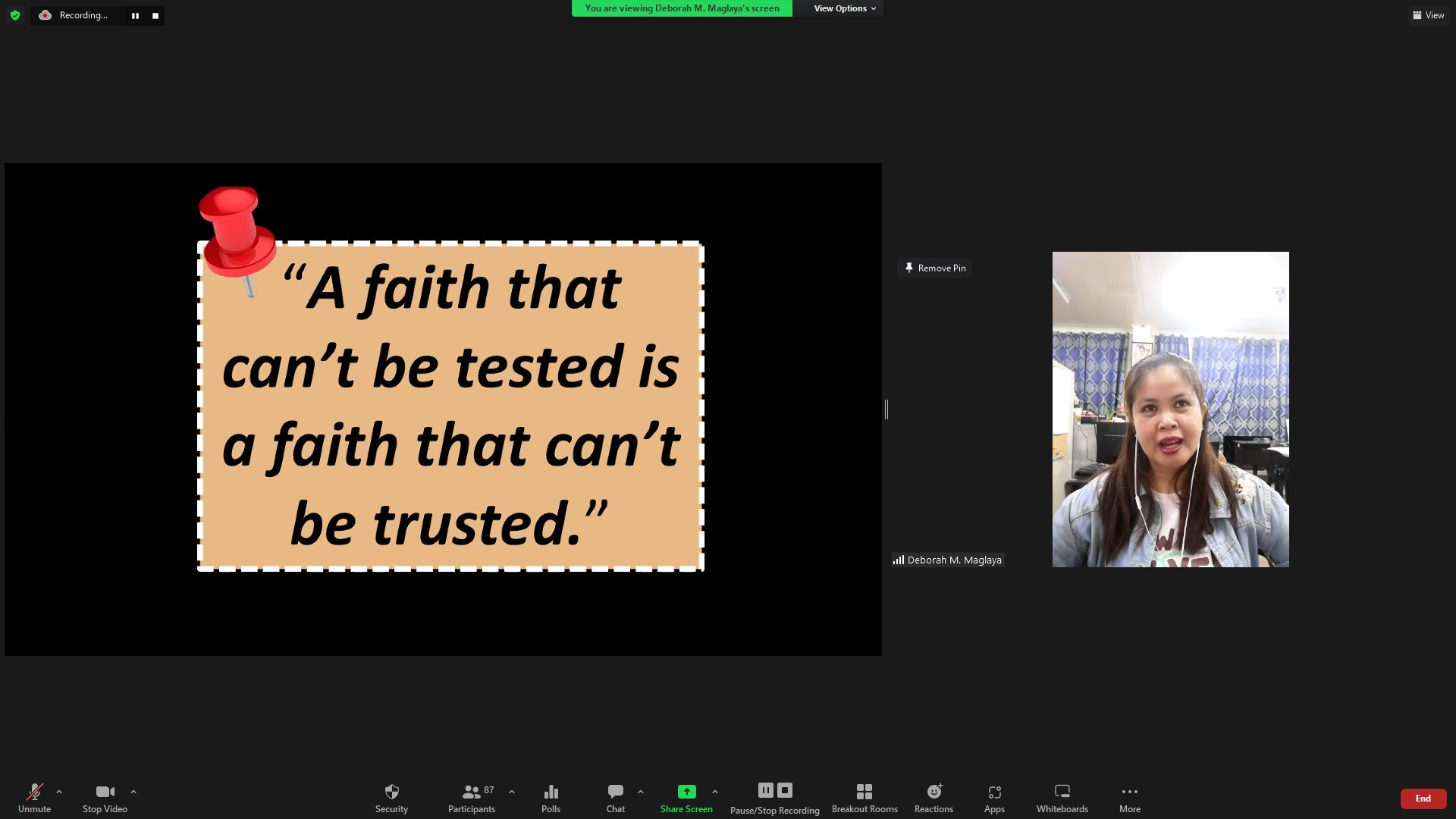The height and width of the screenshot is (819, 1456).
Task: Open the Chat panel
Action: pyautogui.click(x=616, y=798)
